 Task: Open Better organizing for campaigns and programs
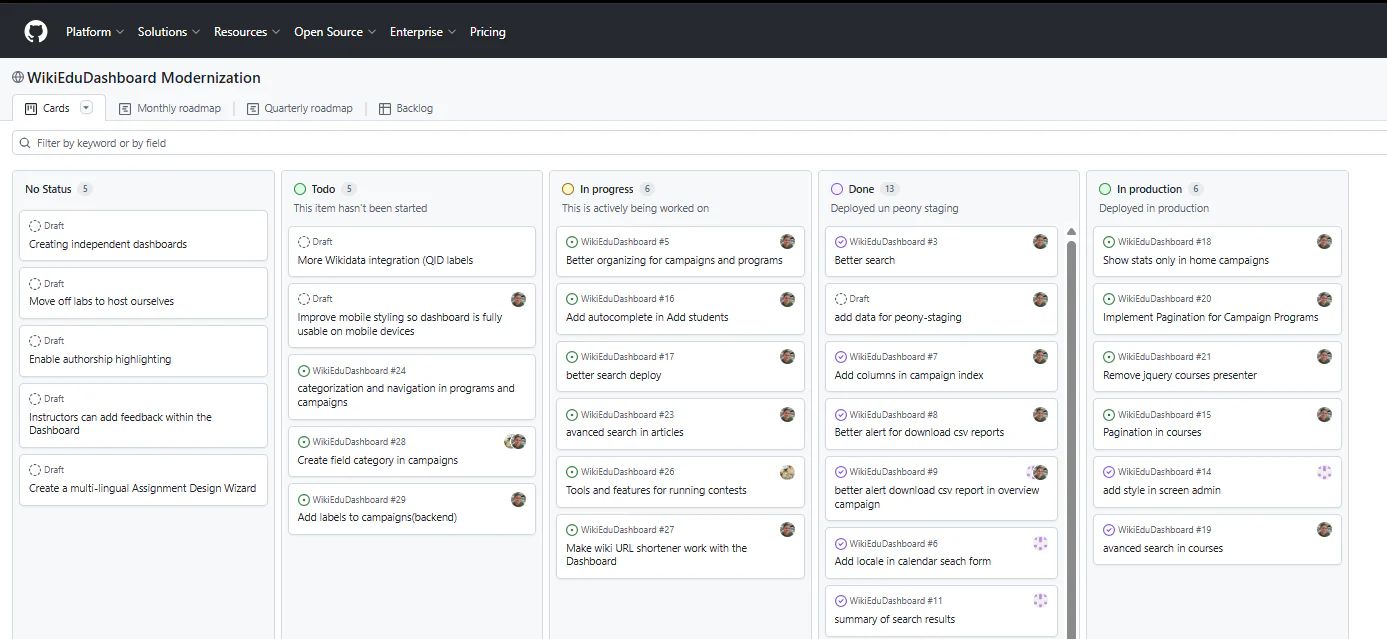(674, 260)
